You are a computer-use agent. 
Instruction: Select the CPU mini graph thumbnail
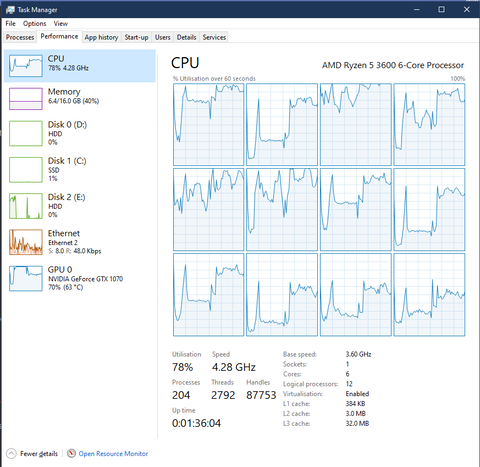(26, 66)
